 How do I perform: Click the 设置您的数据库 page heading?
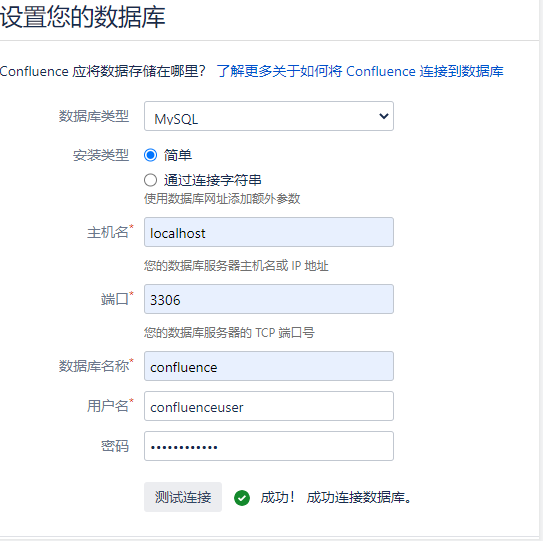coord(82,17)
